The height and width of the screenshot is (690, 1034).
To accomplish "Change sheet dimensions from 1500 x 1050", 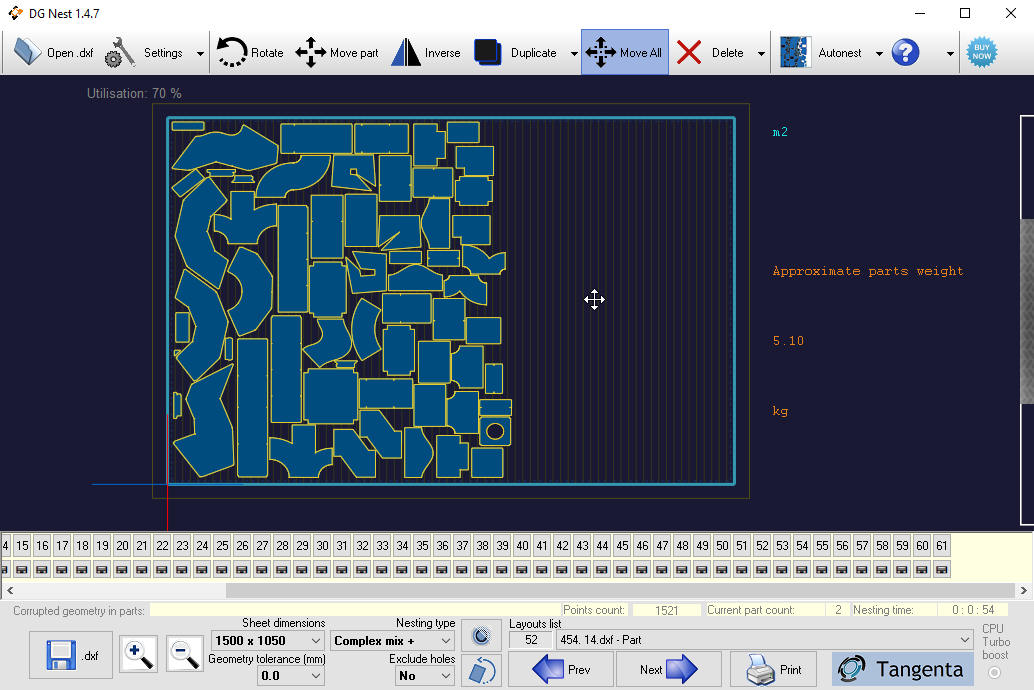I will tap(266, 640).
